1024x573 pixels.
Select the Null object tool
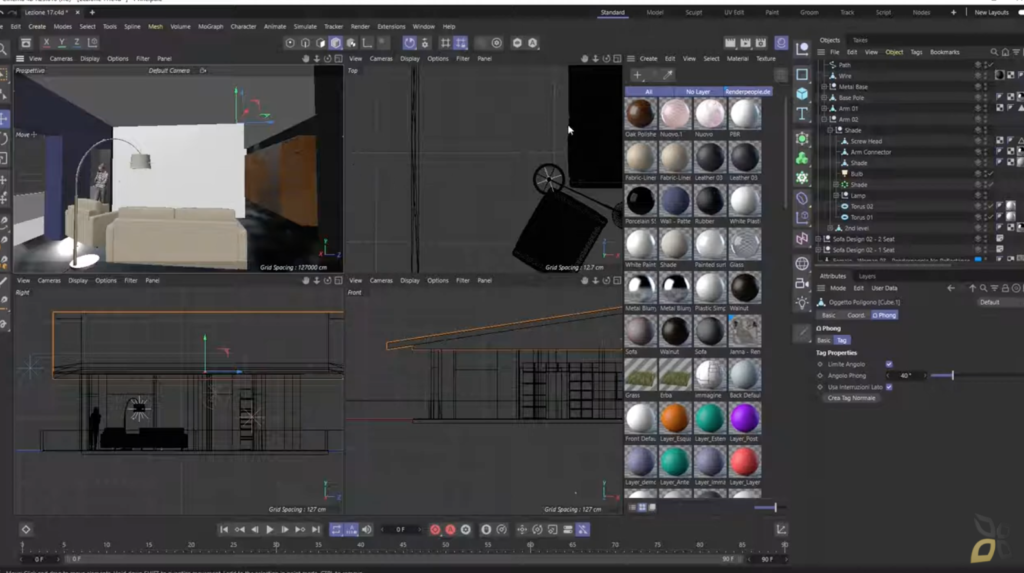coord(802,49)
